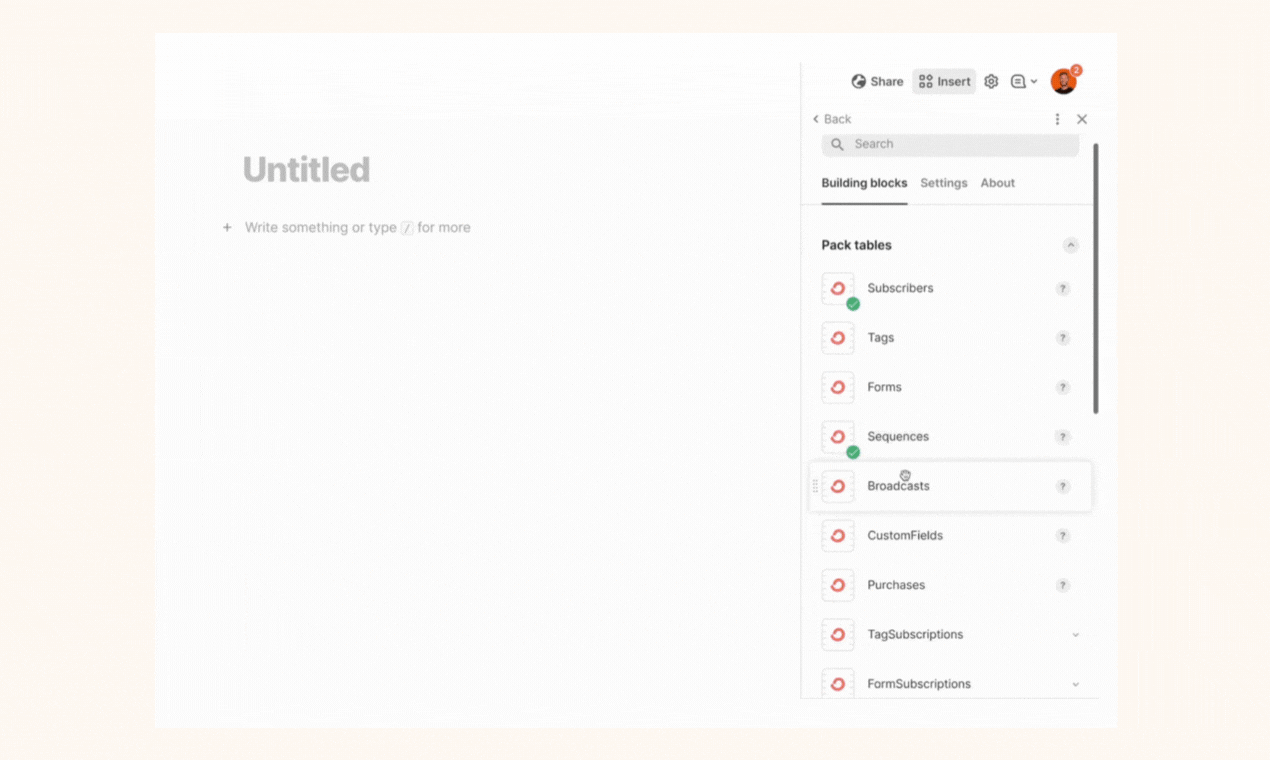Click the question mark beside Purchases

pyautogui.click(x=1062, y=585)
